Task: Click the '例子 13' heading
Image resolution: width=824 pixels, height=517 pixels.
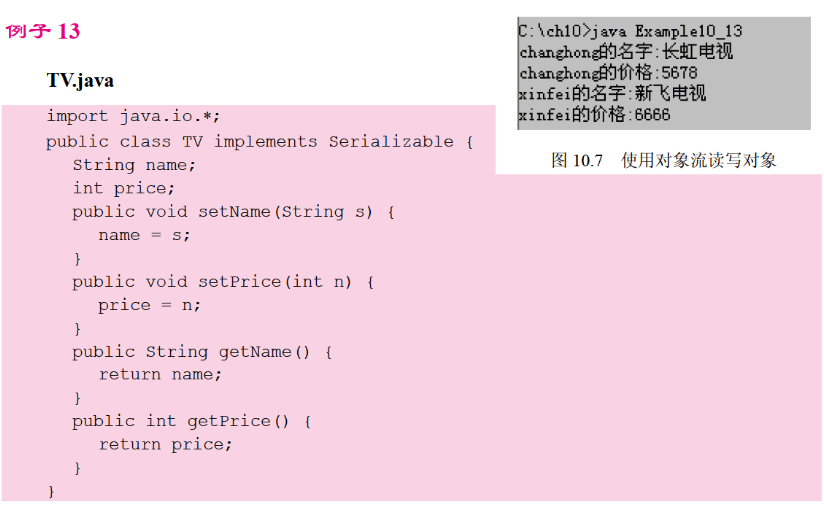Action: pos(42,31)
